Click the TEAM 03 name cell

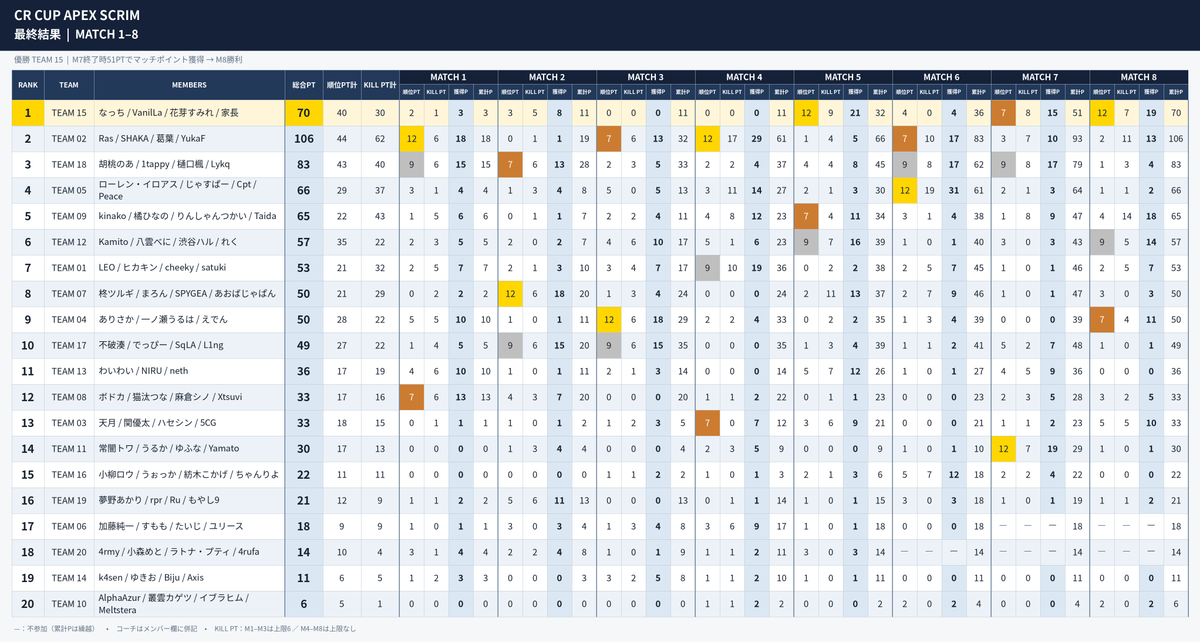pos(69,424)
